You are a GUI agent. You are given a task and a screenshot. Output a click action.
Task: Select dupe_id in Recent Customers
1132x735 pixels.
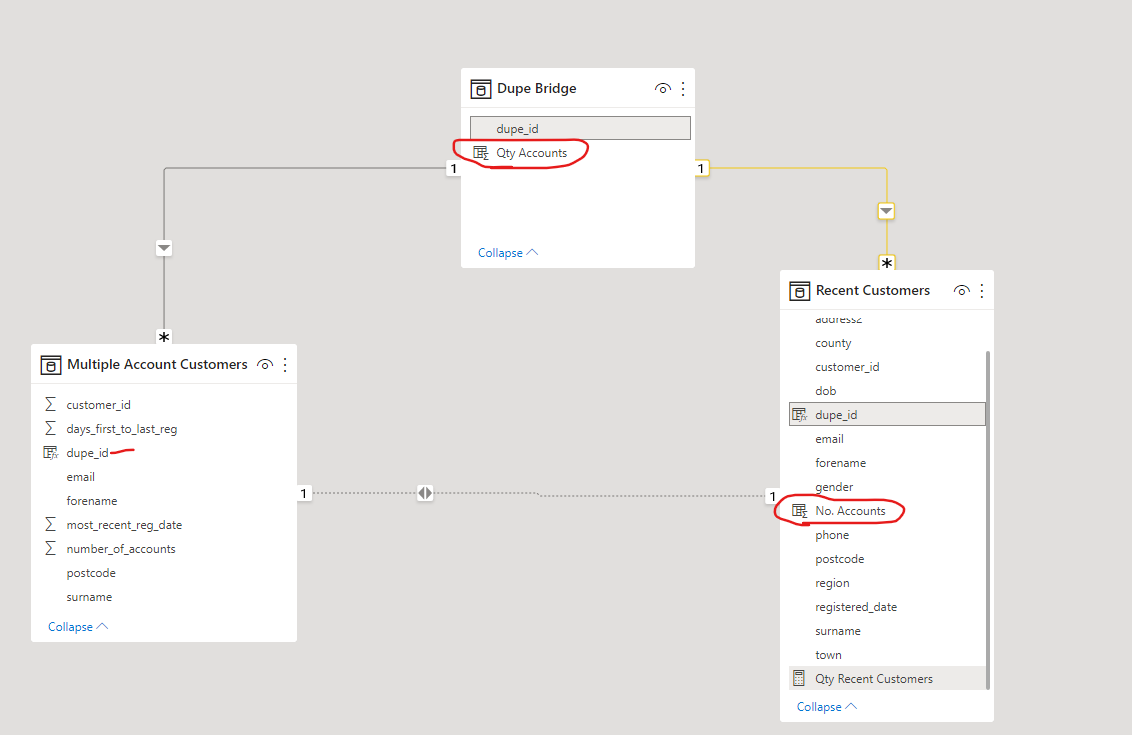click(887, 414)
